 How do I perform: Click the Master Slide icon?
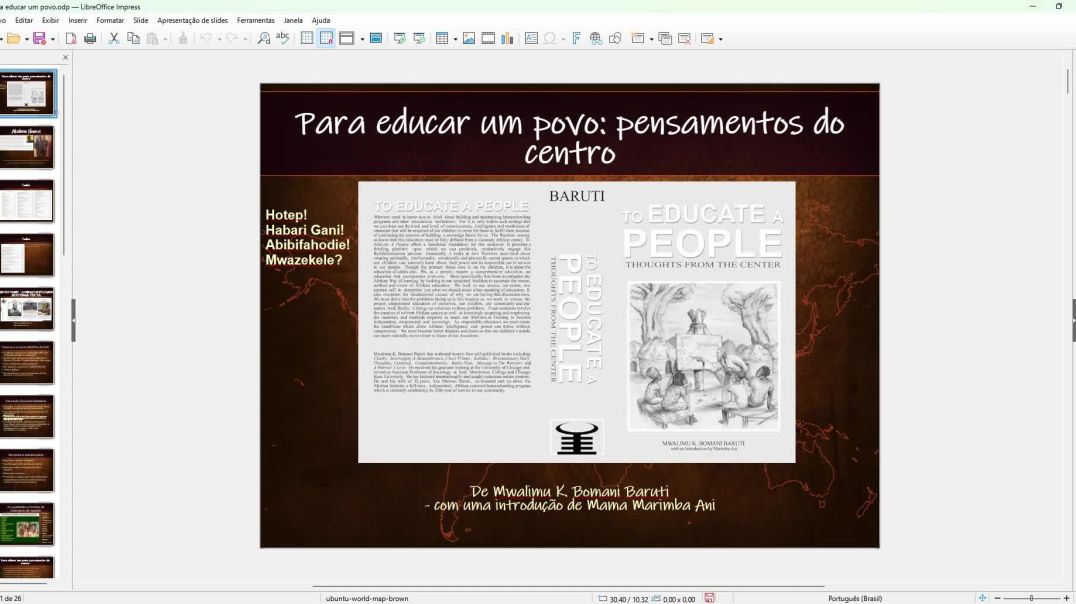pyautogui.click(x=375, y=38)
